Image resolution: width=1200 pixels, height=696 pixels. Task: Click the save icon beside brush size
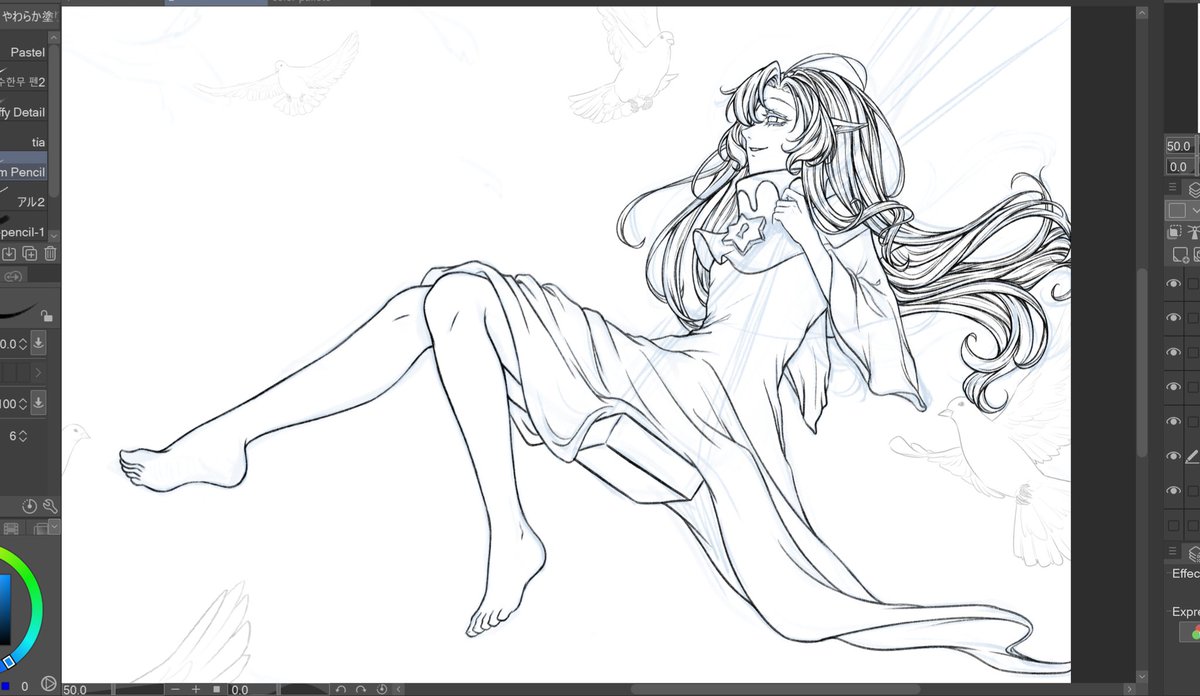tap(38, 343)
